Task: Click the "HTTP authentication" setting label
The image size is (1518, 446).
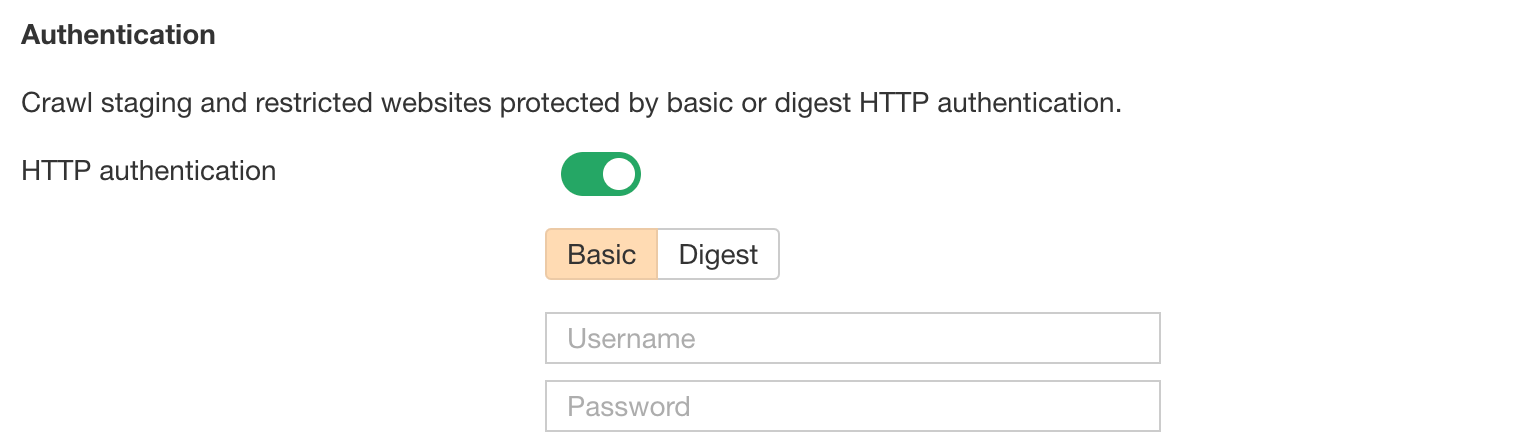Action: pyautogui.click(x=148, y=171)
